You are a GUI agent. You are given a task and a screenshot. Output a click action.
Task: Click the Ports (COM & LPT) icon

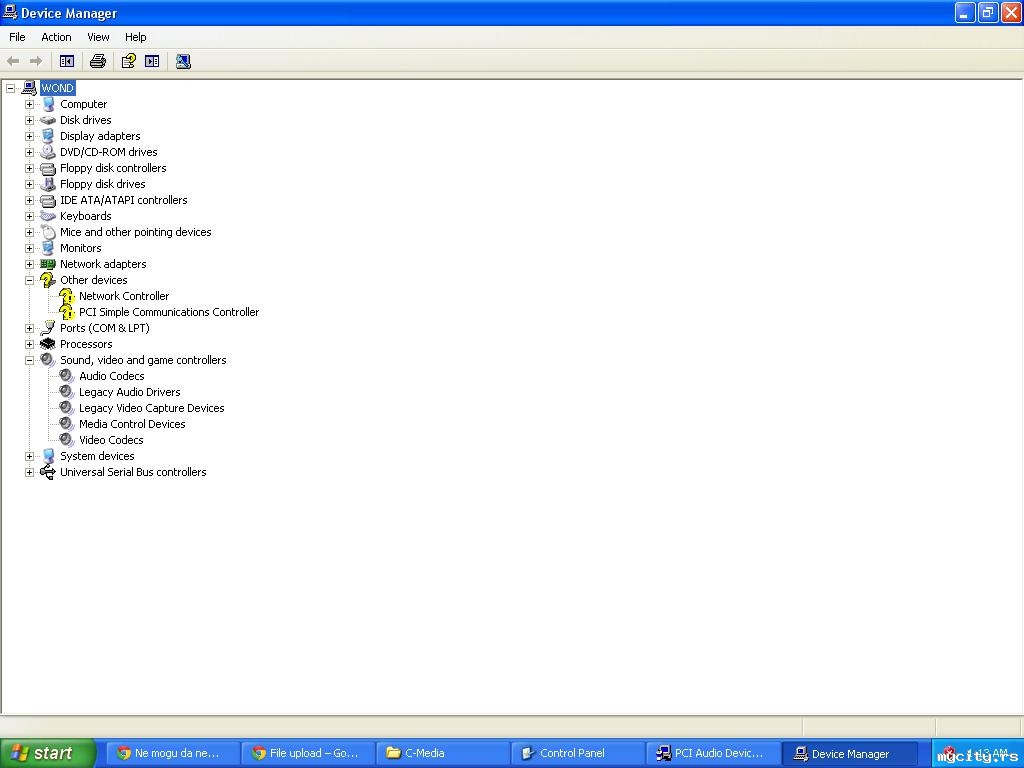[48, 328]
